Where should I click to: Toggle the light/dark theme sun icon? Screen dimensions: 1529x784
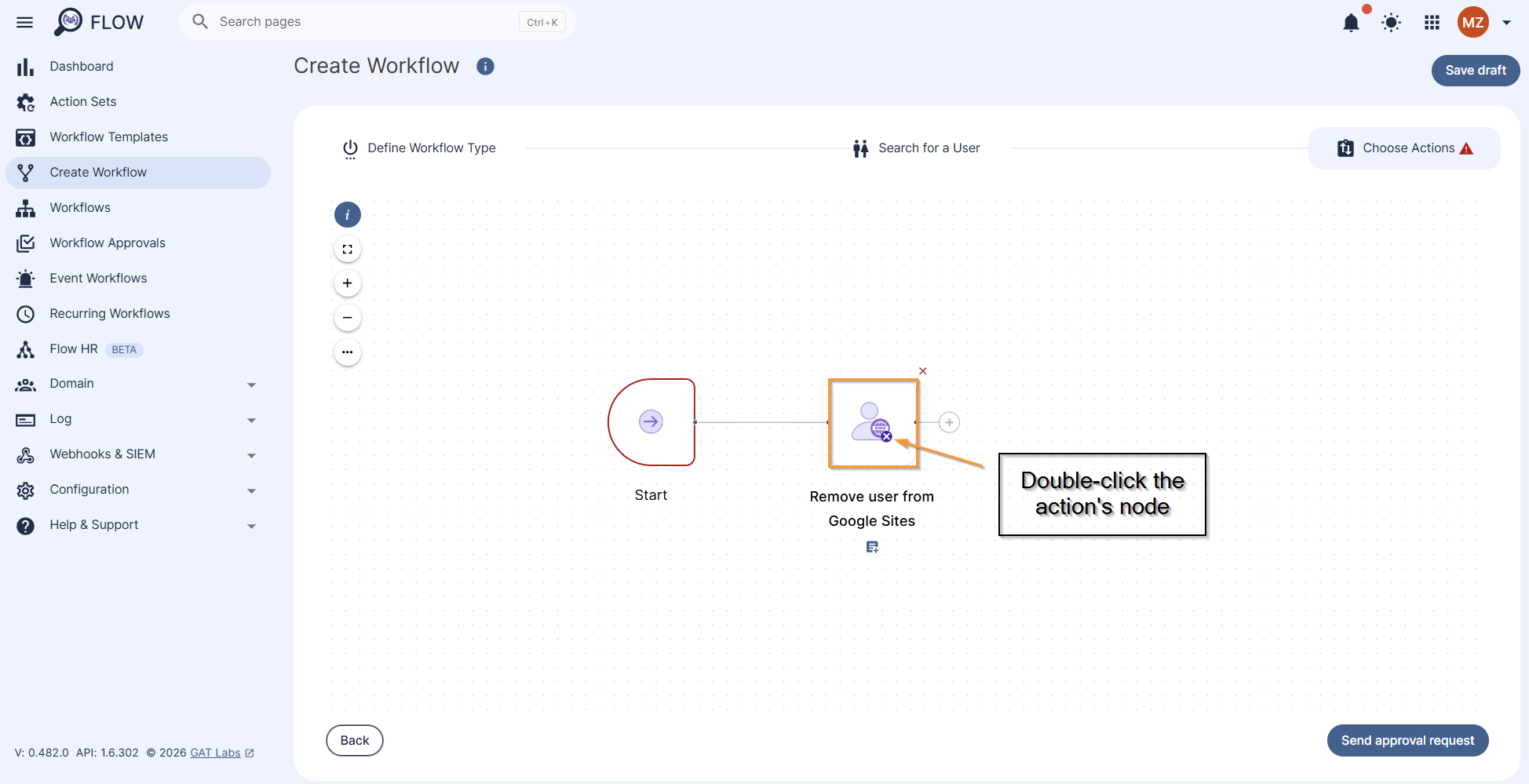(1391, 23)
